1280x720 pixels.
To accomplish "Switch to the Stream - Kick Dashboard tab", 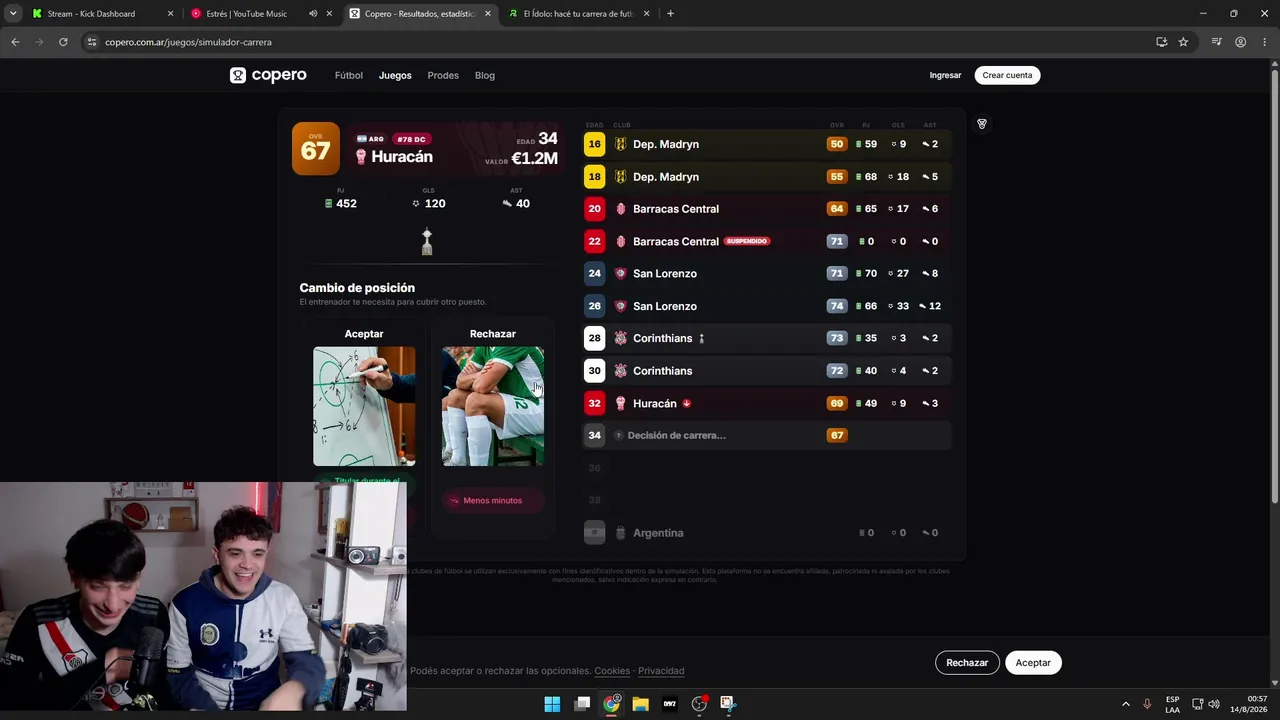I will tap(103, 14).
